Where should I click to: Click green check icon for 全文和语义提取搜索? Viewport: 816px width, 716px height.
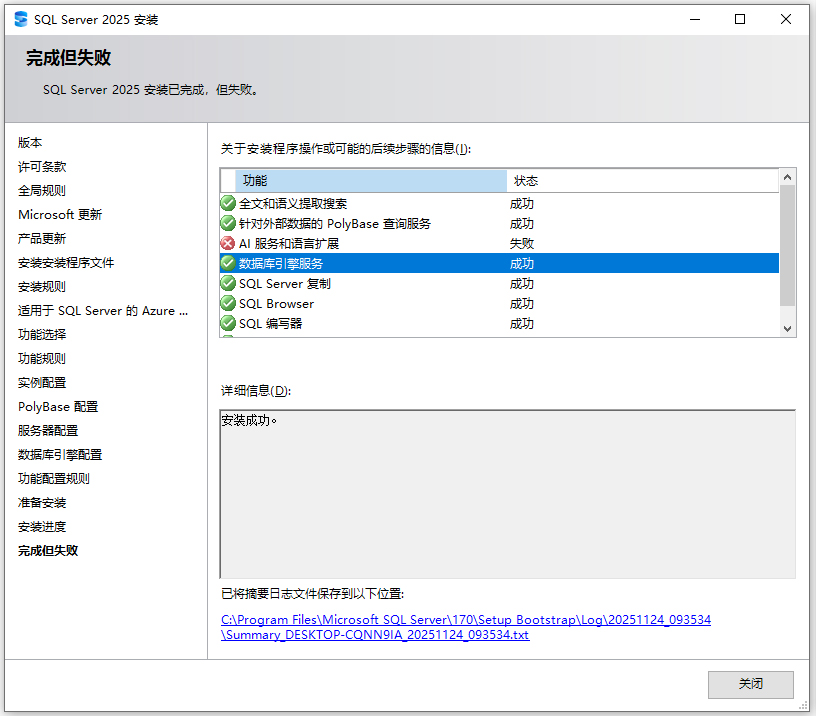point(228,203)
